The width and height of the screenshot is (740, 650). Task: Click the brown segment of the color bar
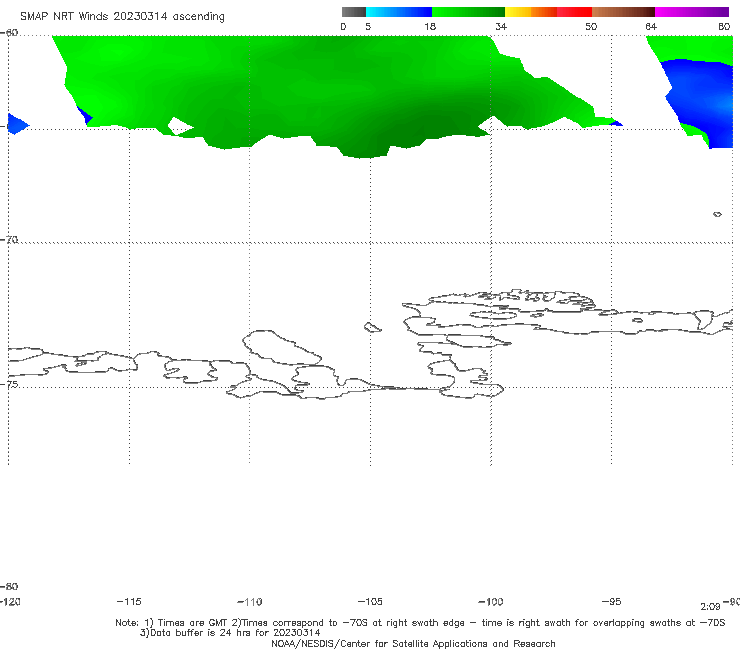click(623, 12)
